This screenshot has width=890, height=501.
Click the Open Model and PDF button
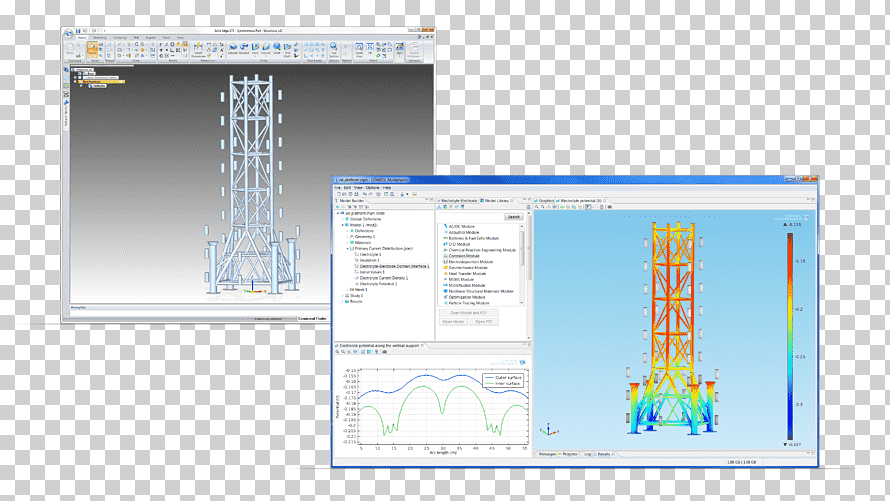click(x=468, y=313)
